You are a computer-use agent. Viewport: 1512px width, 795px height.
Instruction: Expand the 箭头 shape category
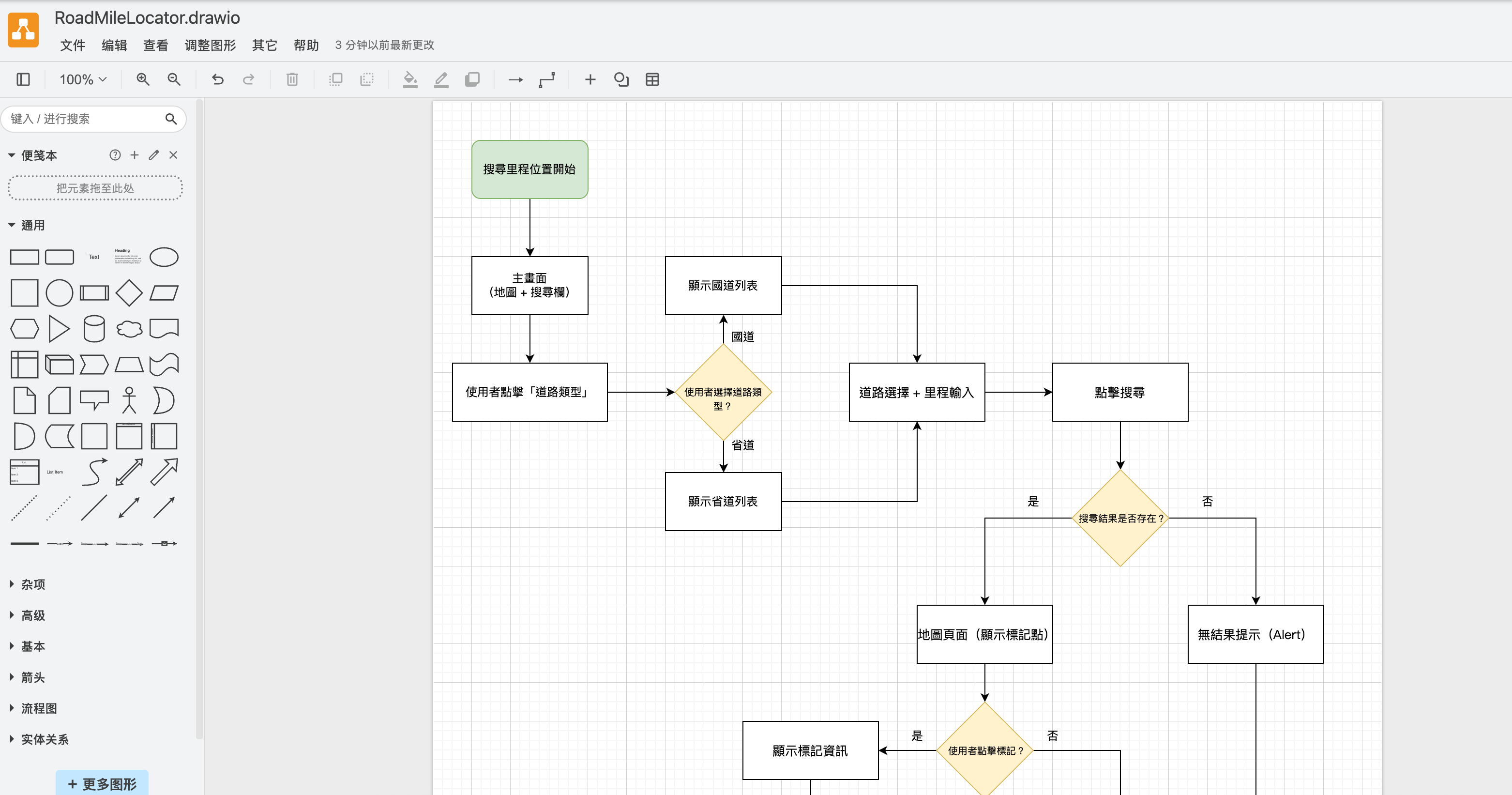coord(33,677)
